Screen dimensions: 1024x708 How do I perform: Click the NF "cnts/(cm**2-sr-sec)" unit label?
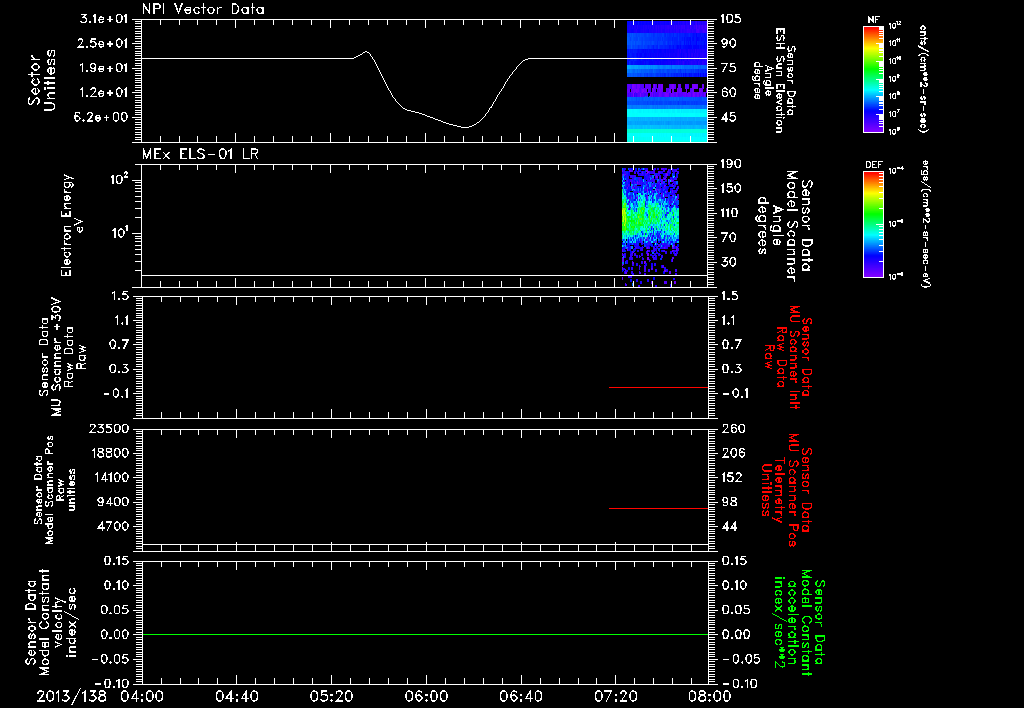pos(923,78)
